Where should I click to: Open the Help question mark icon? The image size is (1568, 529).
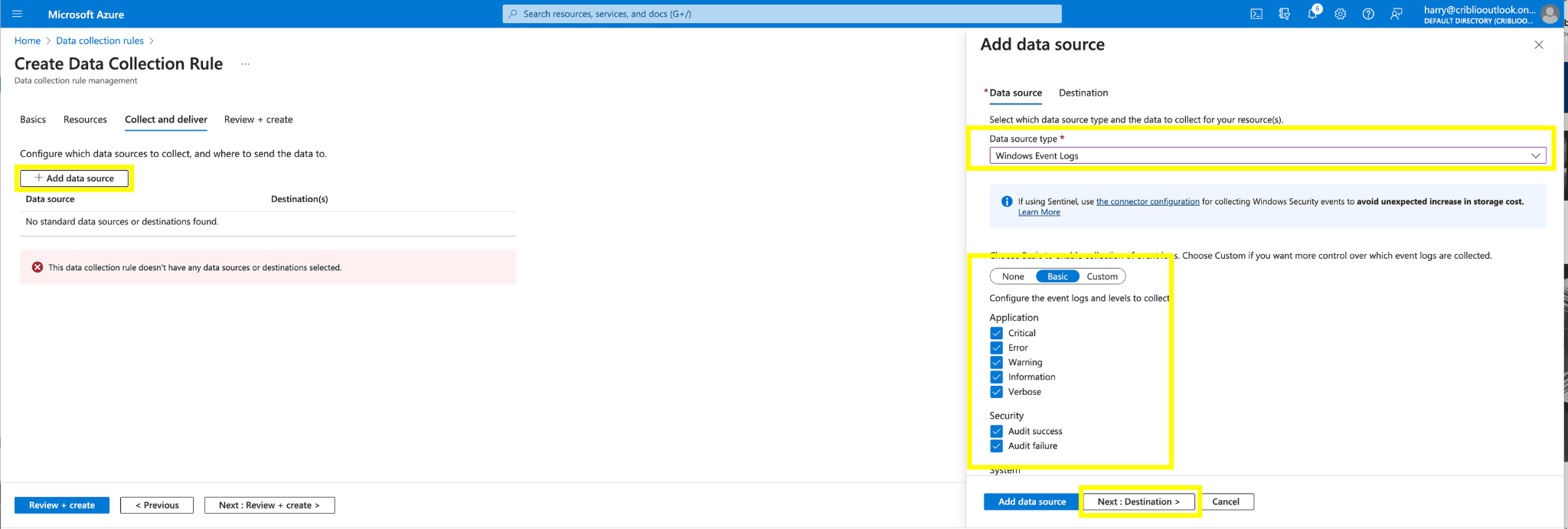1368,14
